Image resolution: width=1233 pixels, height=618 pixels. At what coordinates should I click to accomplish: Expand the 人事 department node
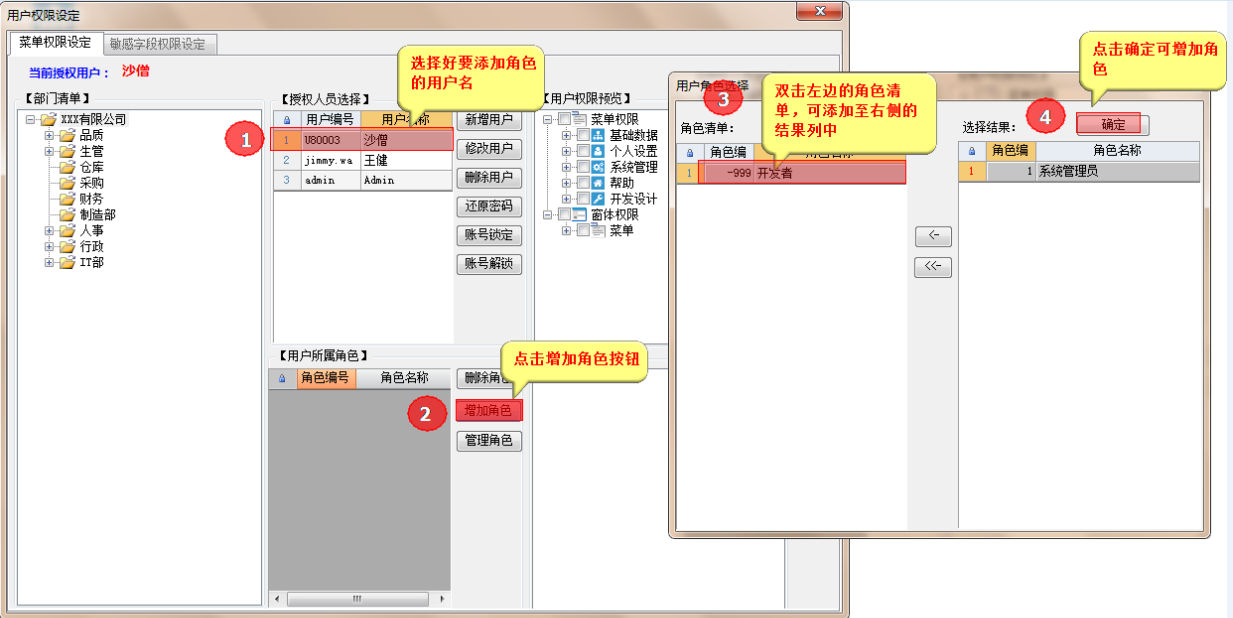point(50,231)
